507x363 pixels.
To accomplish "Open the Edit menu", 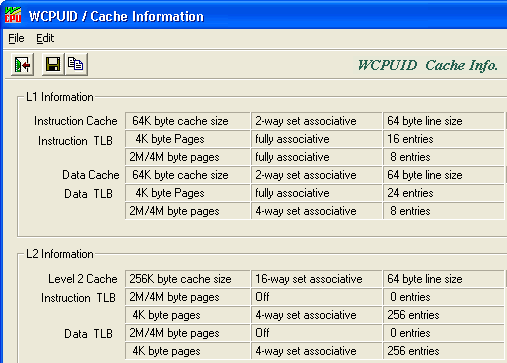I will (x=45, y=38).
